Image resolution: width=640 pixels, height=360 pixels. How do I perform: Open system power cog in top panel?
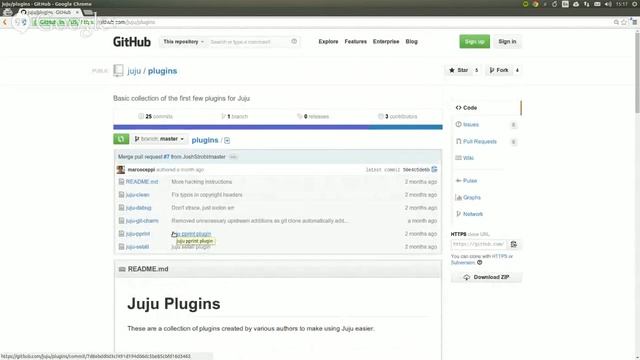tap(635, 4)
